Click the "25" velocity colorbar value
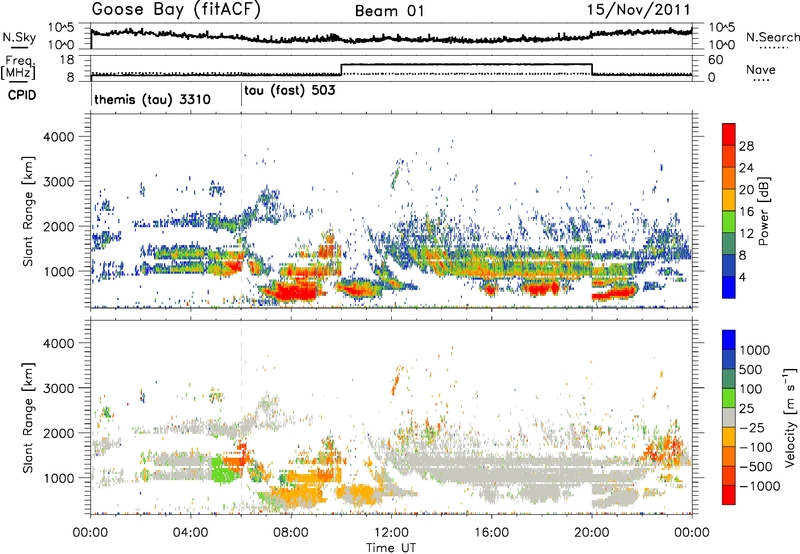This screenshot has width=800, height=554. [746, 409]
